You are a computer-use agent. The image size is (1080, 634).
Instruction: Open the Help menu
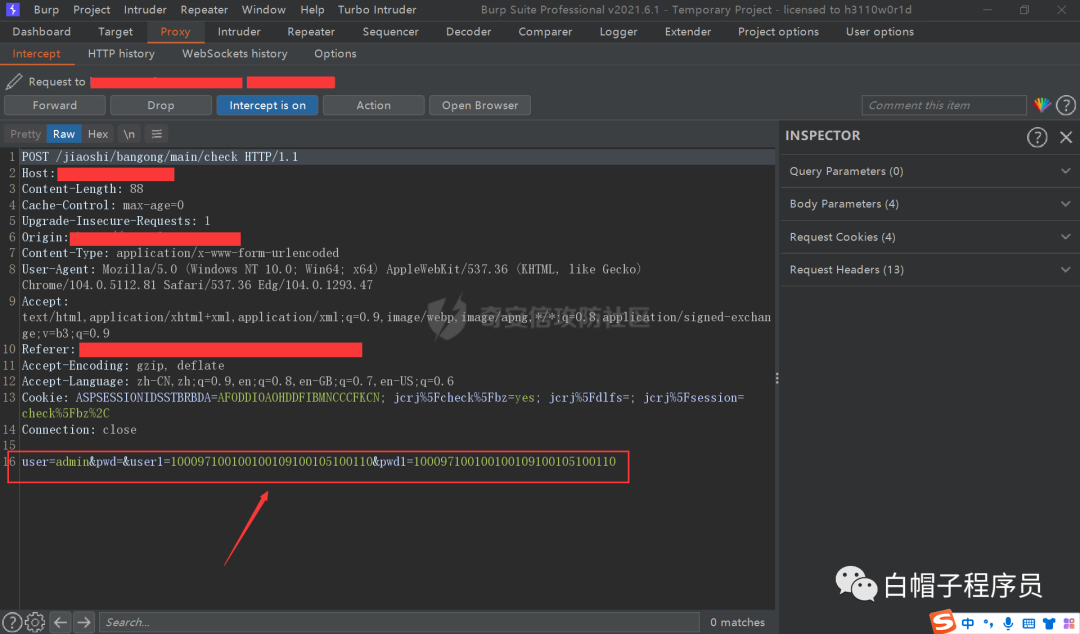[312, 10]
